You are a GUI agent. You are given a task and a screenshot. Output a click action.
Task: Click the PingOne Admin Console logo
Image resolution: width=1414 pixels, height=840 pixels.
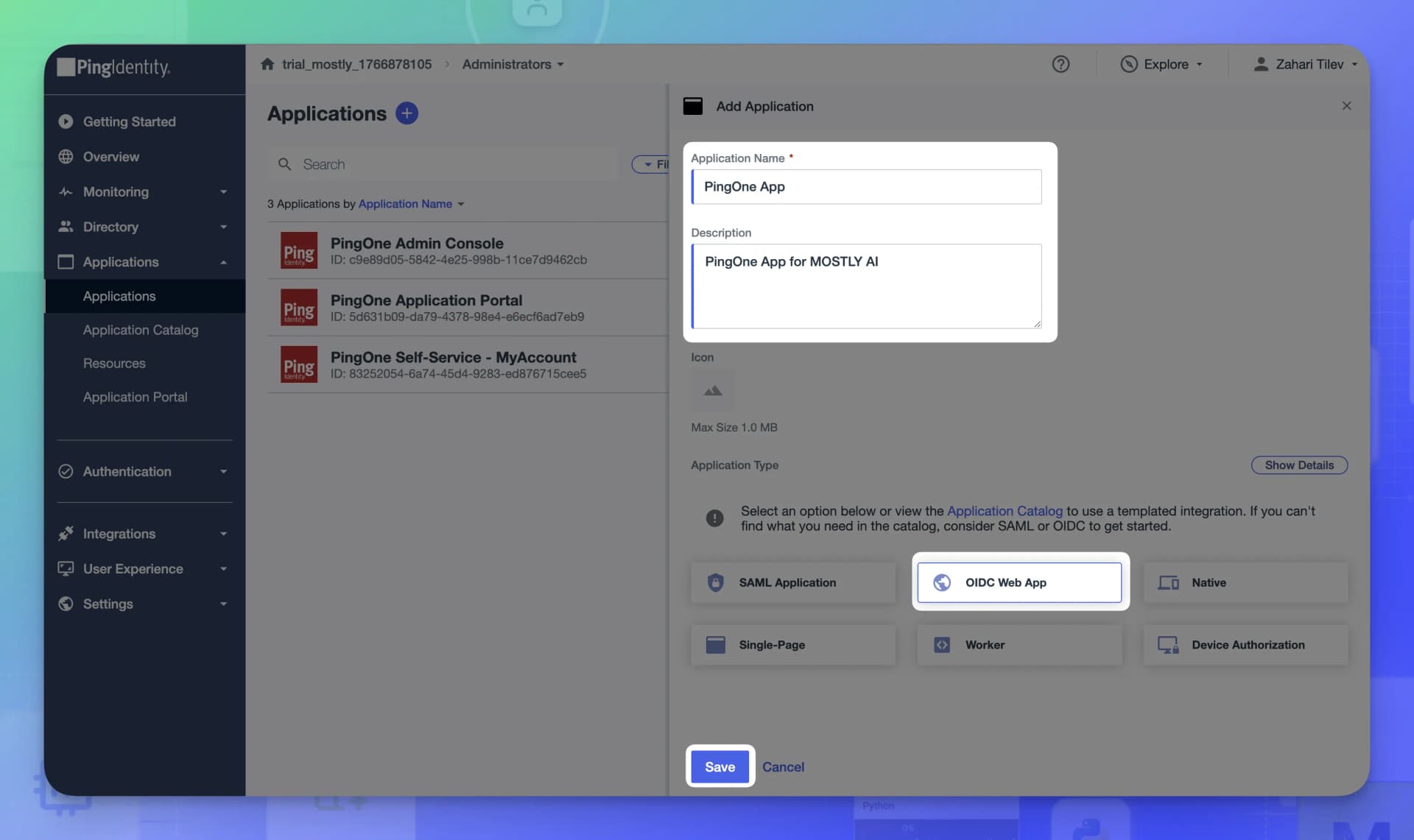point(299,250)
